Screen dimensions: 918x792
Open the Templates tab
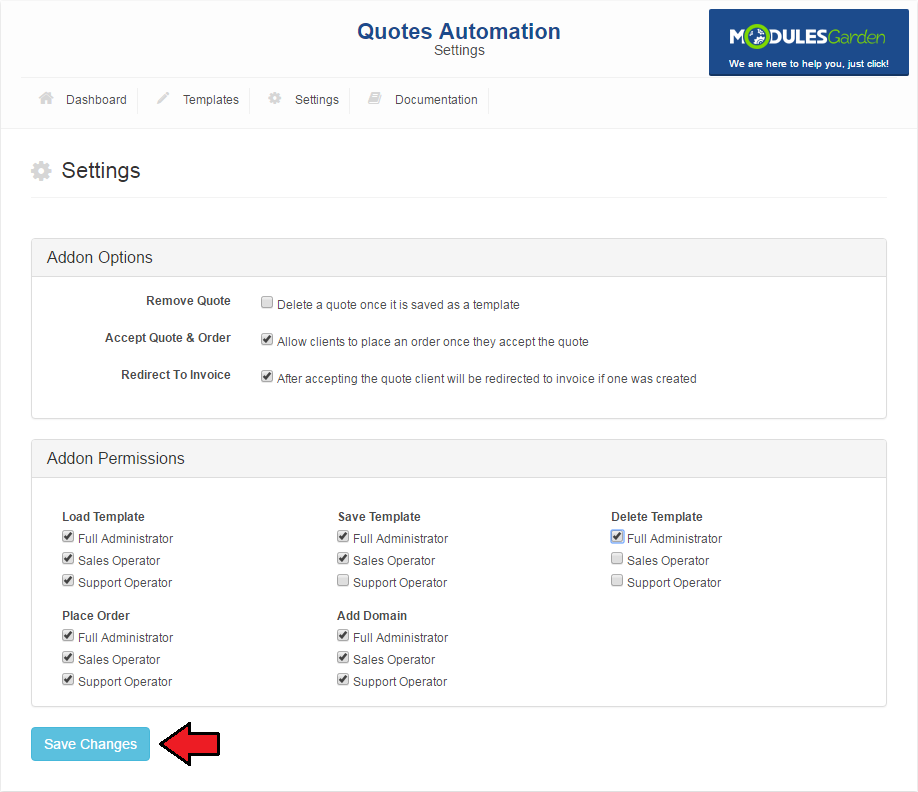[211, 100]
